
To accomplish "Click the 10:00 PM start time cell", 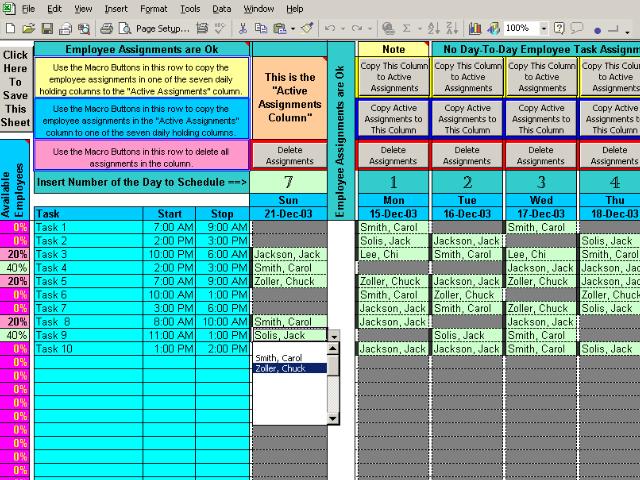I will tap(169, 254).
